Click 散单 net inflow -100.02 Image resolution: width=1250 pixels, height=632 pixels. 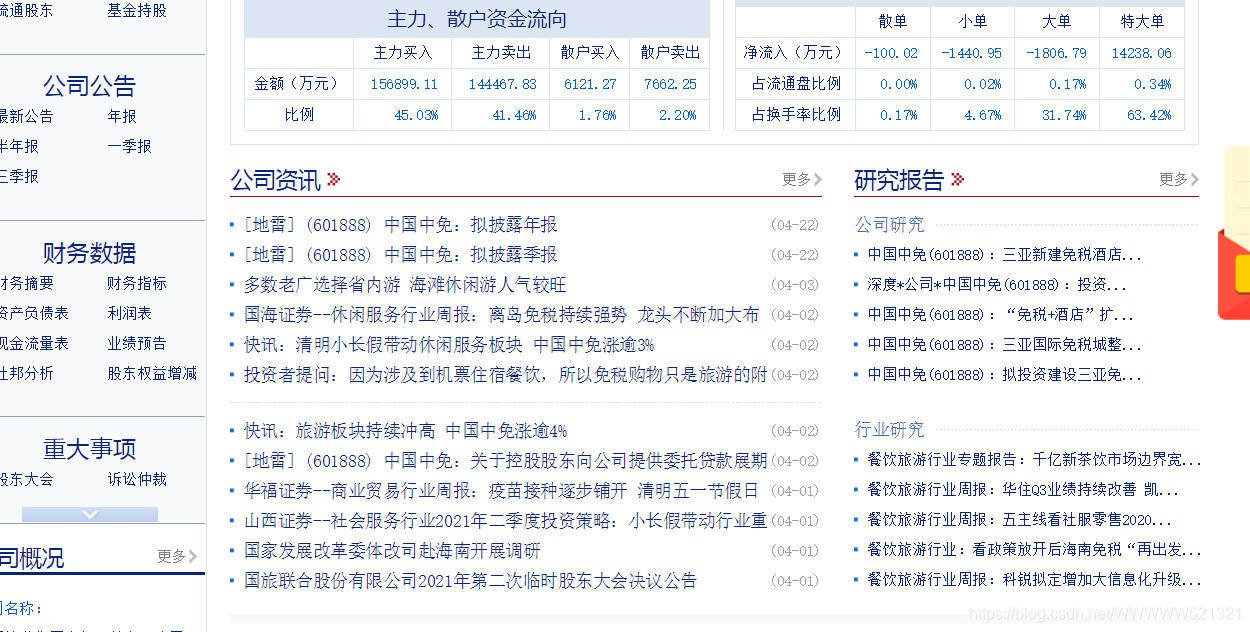click(x=891, y=53)
